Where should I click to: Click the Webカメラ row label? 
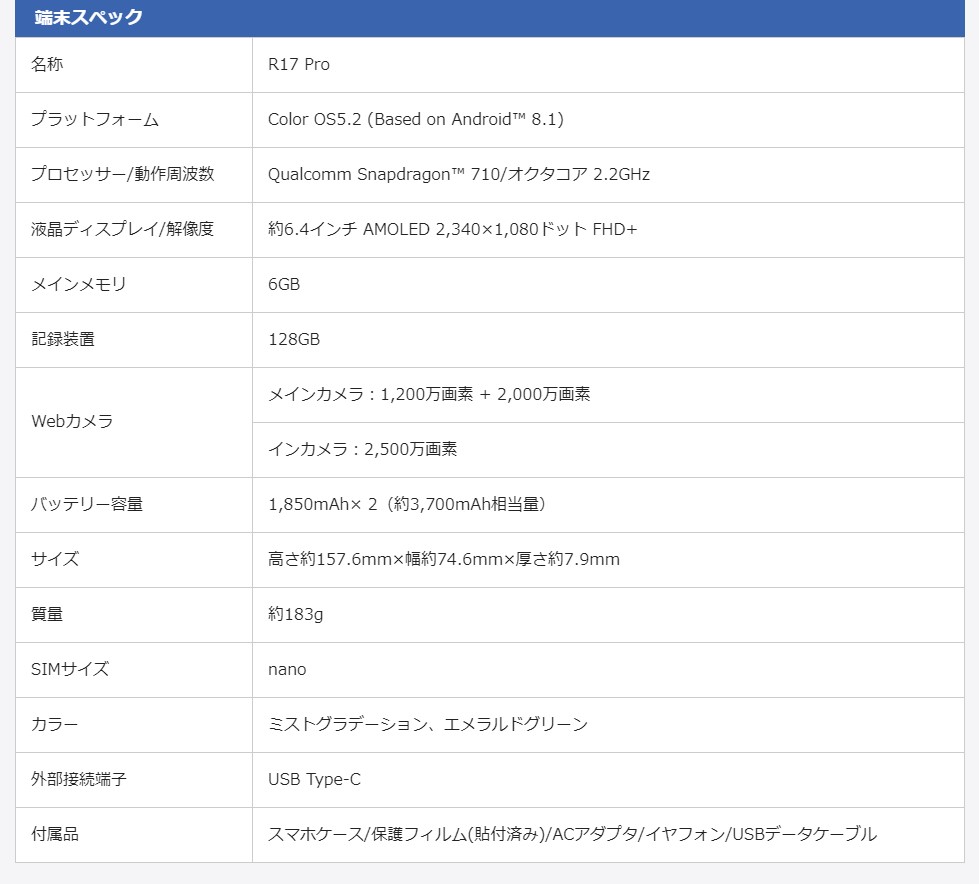72,421
